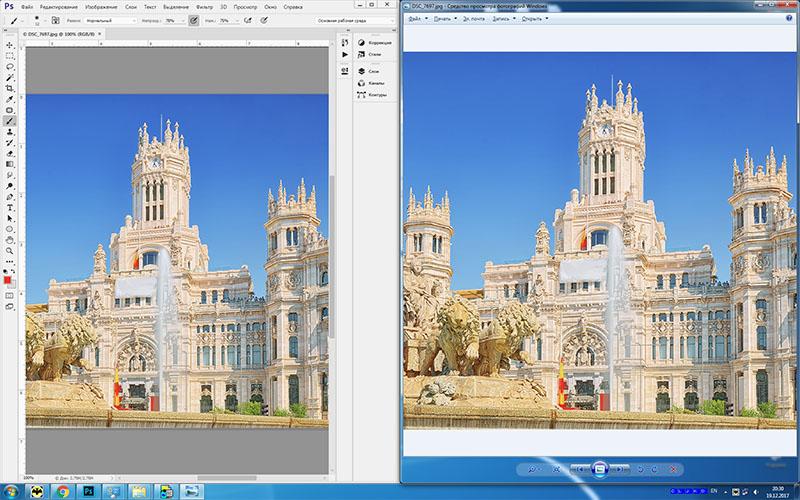Select the Pen tool
Viewport: 800px width, 500px height.
(x=9, y=197)
